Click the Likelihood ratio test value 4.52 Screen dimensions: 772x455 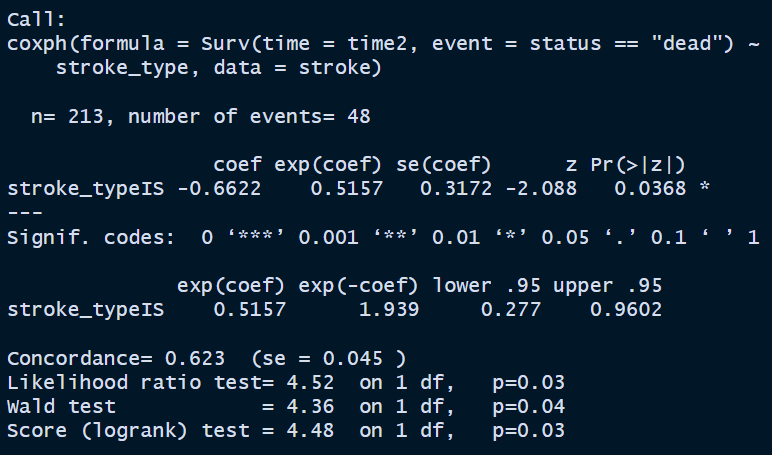310,383
